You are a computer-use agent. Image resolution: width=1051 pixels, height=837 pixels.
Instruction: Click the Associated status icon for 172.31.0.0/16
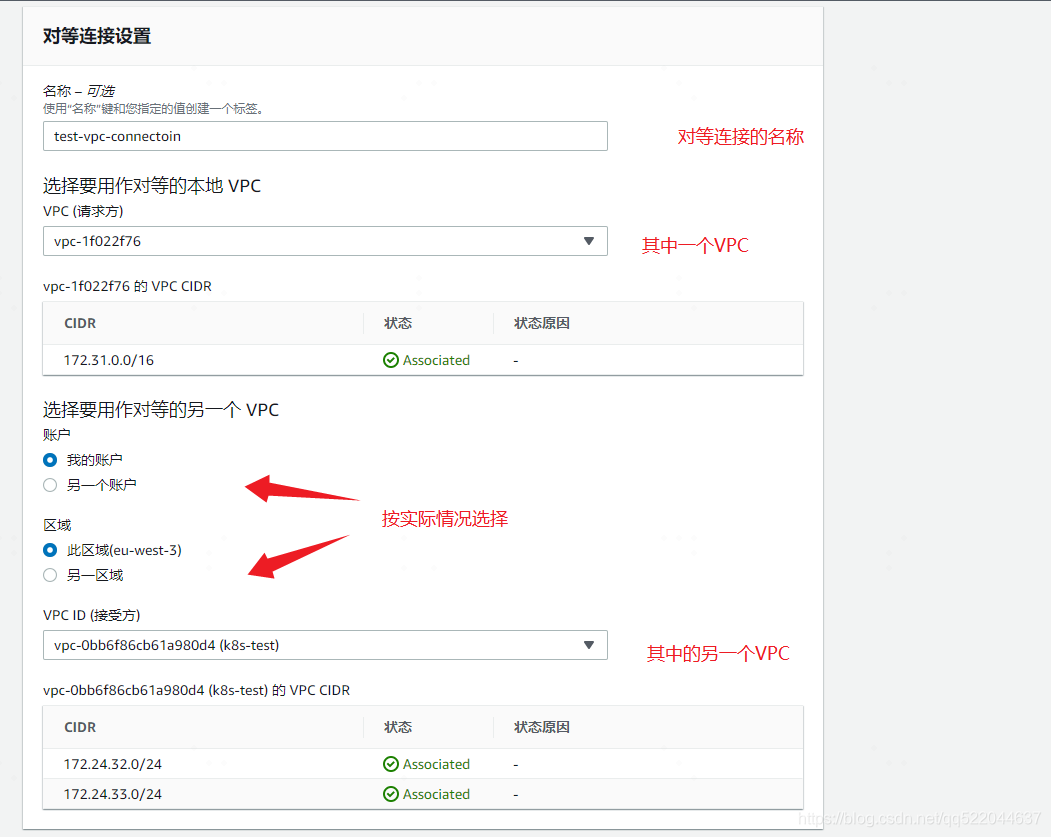click(x=390, y=360)
